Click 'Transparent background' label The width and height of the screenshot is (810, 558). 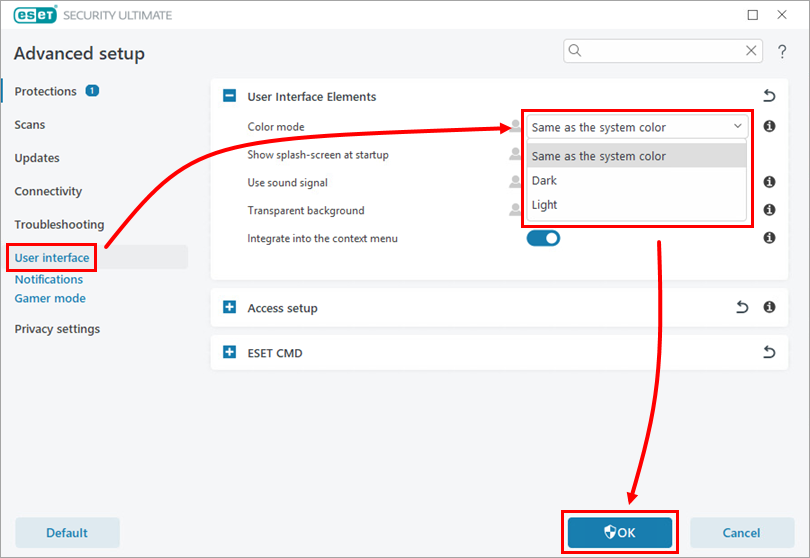tap(306, 210)
